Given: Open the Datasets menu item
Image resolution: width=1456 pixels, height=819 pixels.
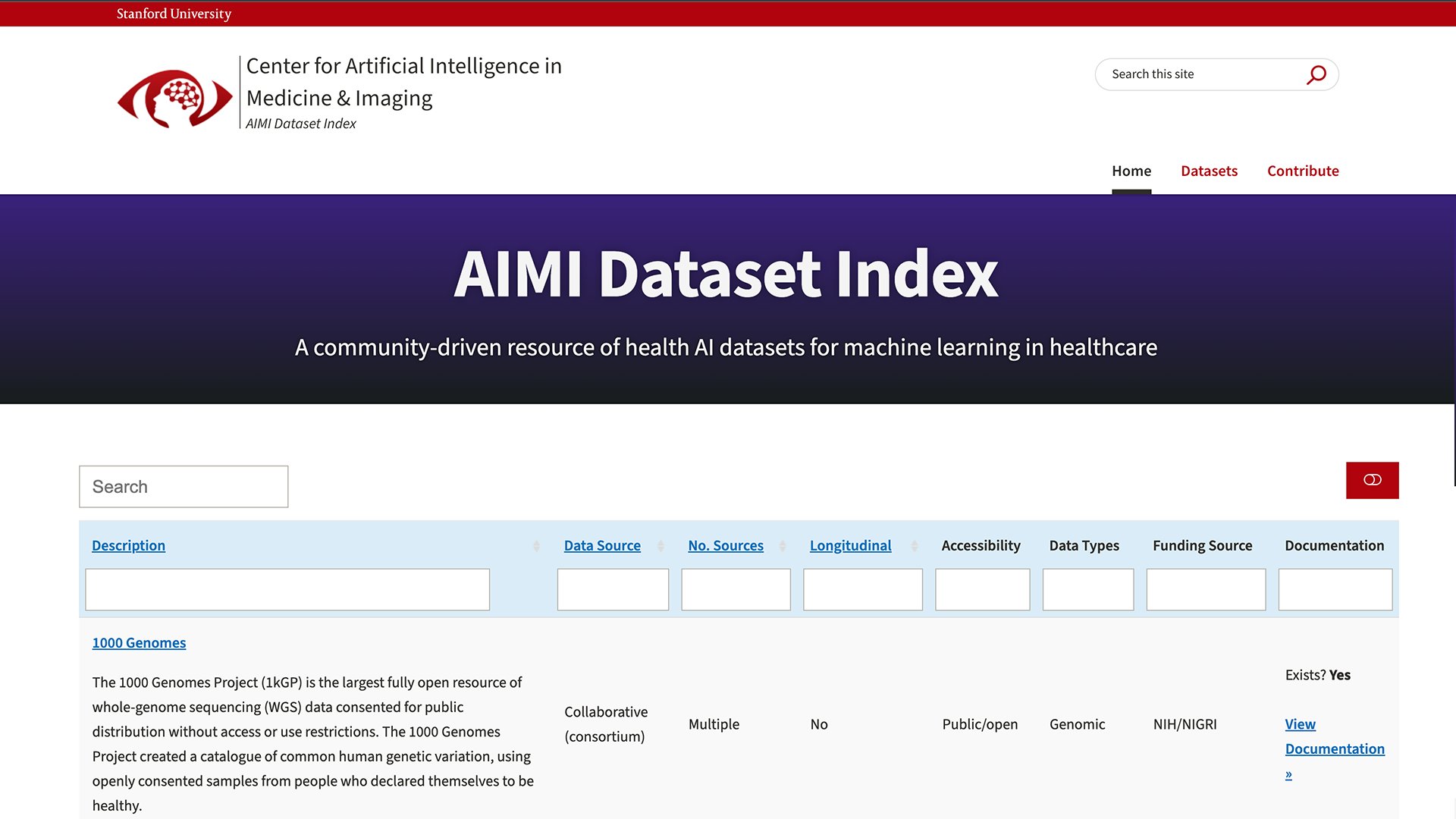Looking at the screenshot, I should tap(1209, 171).
